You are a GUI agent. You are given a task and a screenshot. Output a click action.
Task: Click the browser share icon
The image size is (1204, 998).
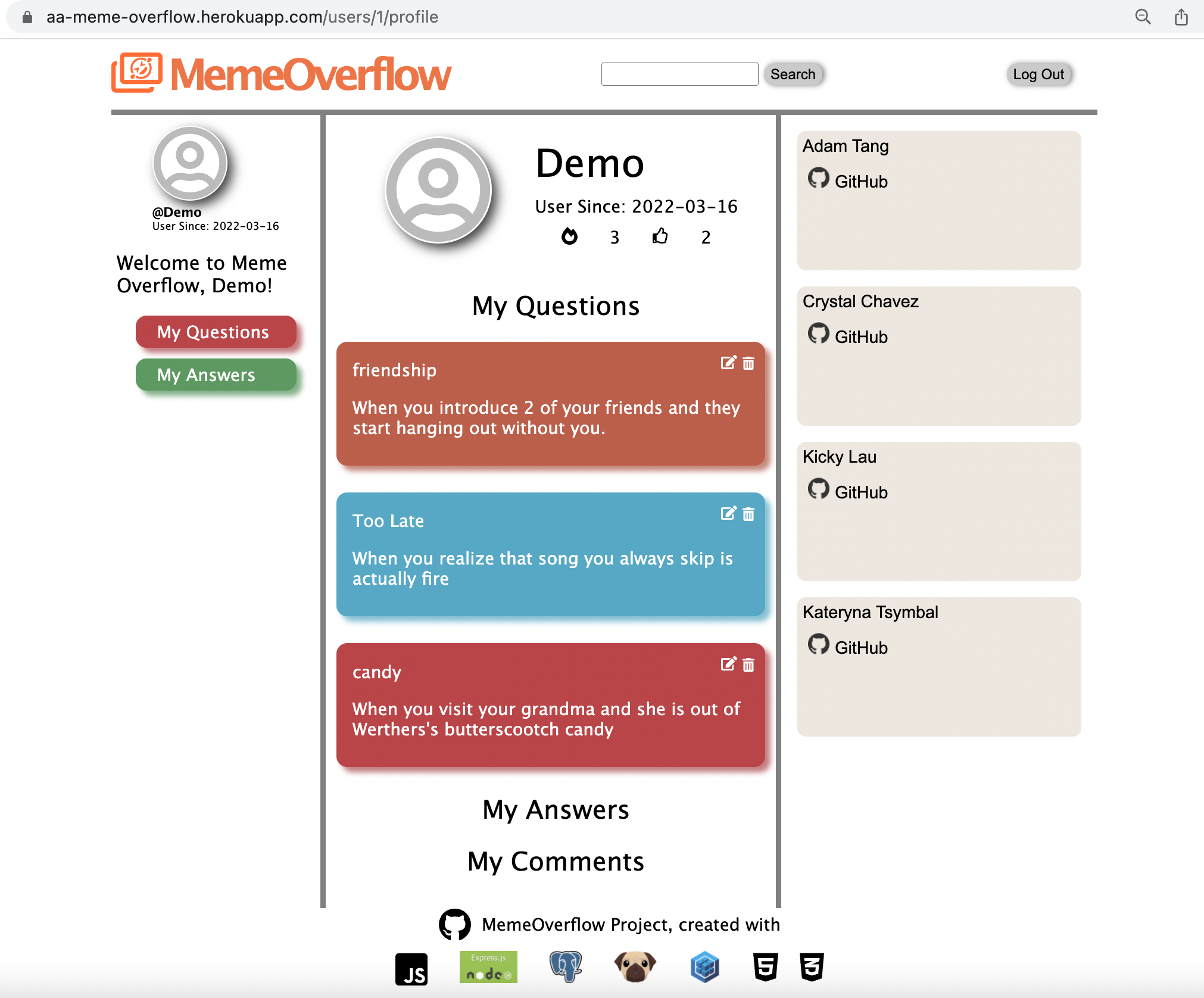click(1181, 17)
